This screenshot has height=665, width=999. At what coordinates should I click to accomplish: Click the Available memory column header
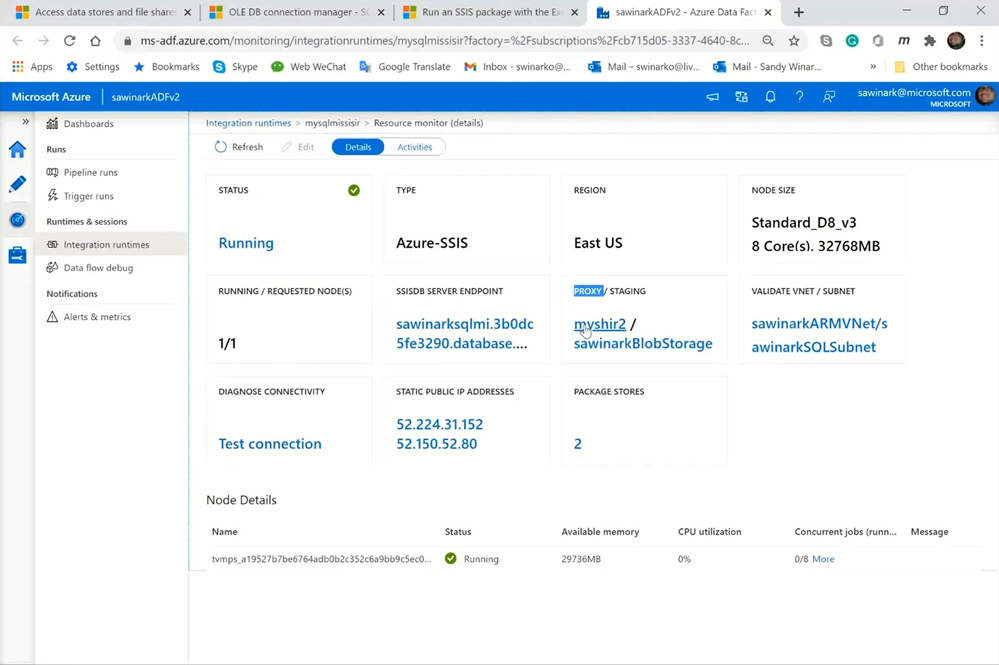point(600,531)
